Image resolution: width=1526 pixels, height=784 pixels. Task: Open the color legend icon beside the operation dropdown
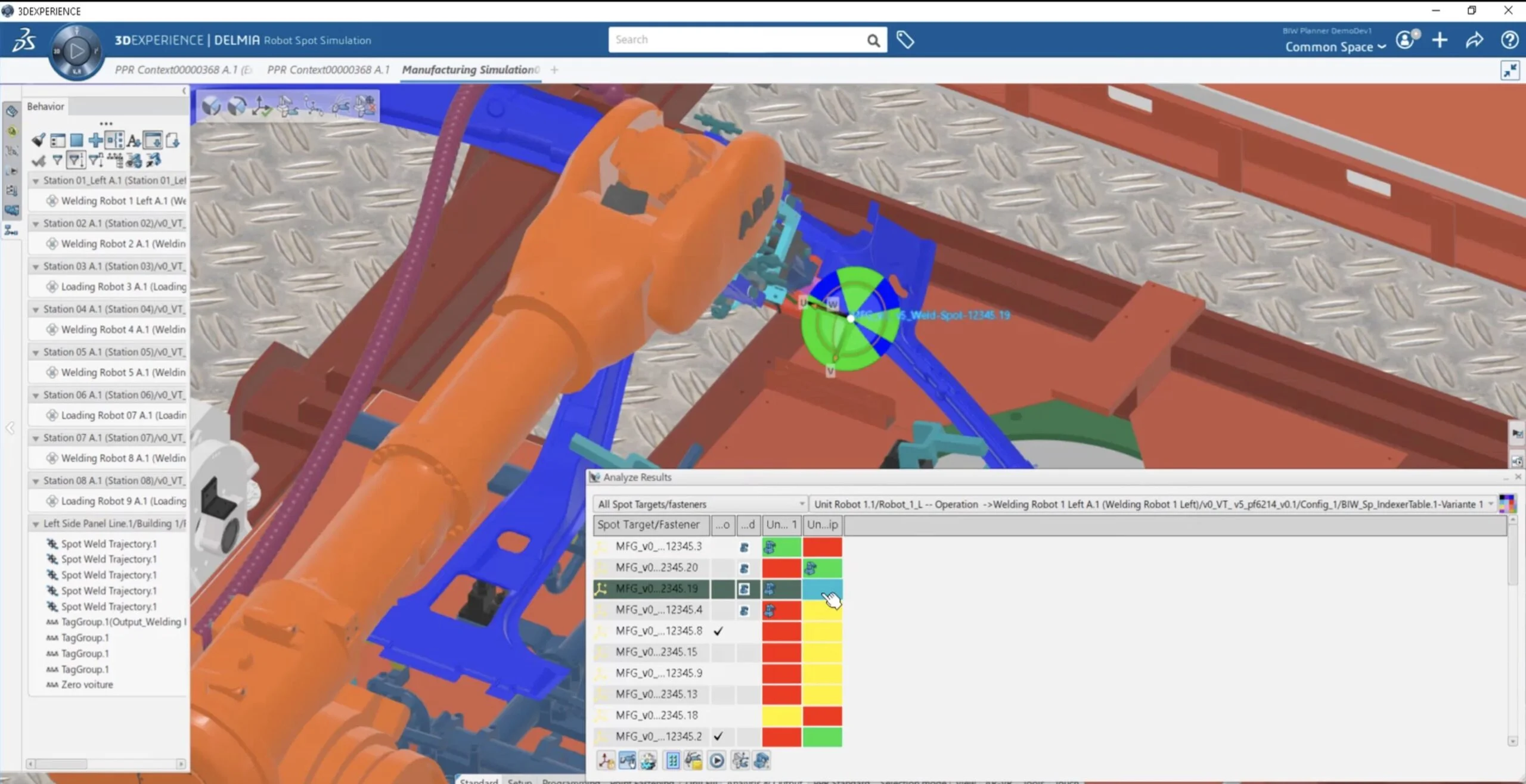tap(1509, 503)
